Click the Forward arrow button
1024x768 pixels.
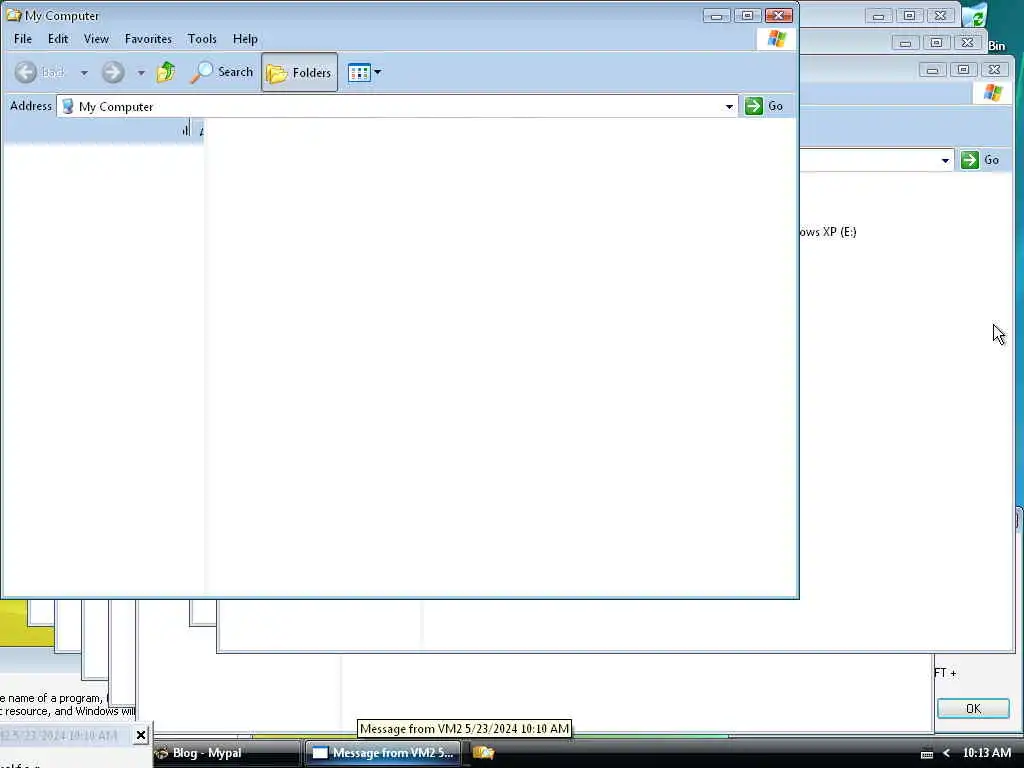click(x=113, y=72)
